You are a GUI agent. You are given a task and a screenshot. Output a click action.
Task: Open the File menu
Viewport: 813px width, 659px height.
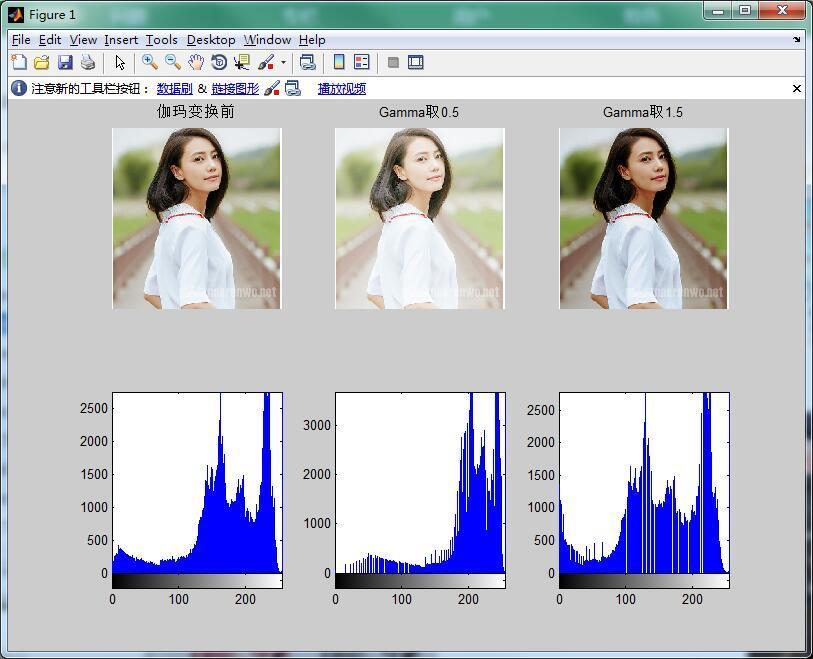coord(21,40)
